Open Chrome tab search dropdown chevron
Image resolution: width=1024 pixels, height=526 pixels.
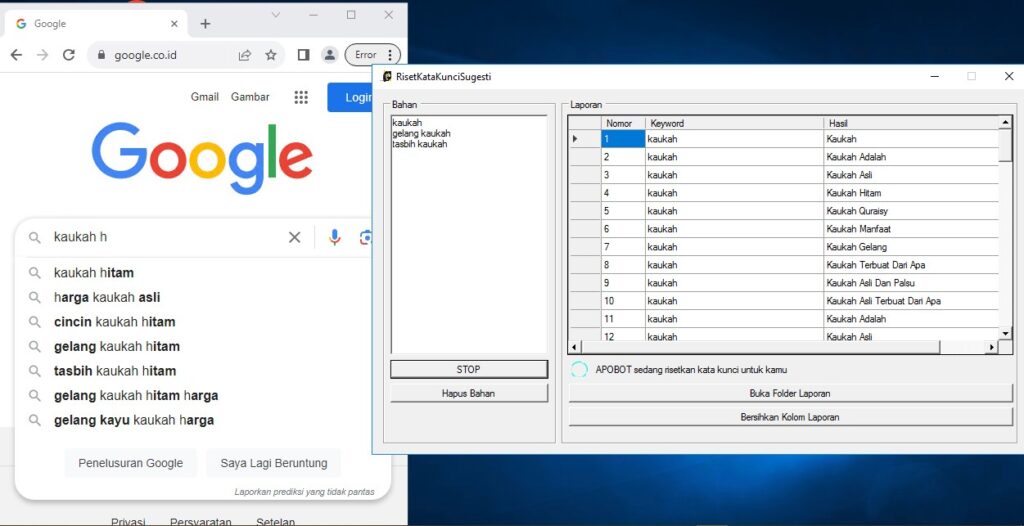(x=276, y=15)
